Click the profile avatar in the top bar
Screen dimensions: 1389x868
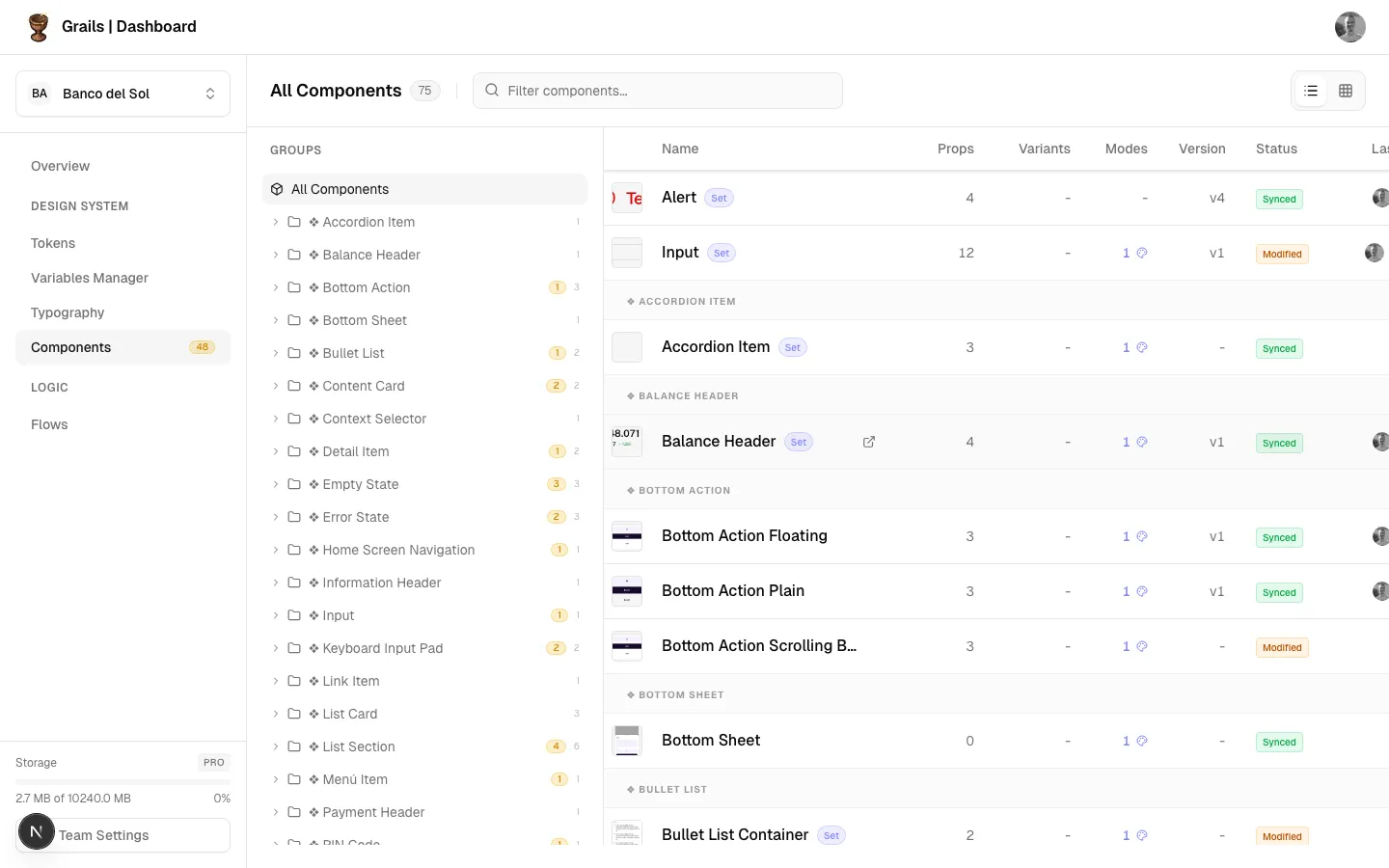(x=1349, y=27)
